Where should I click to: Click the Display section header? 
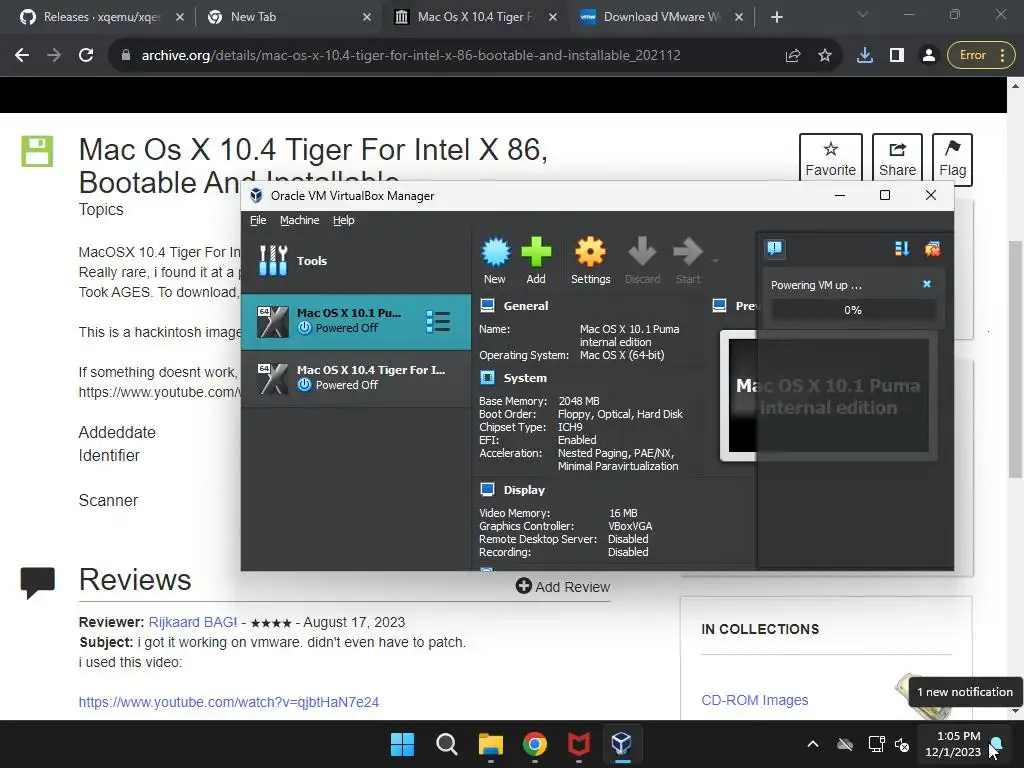point(524,490)
